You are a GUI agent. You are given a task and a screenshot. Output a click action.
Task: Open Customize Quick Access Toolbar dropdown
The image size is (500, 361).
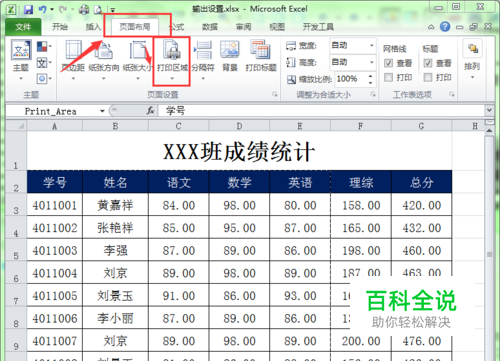point(113,10)
